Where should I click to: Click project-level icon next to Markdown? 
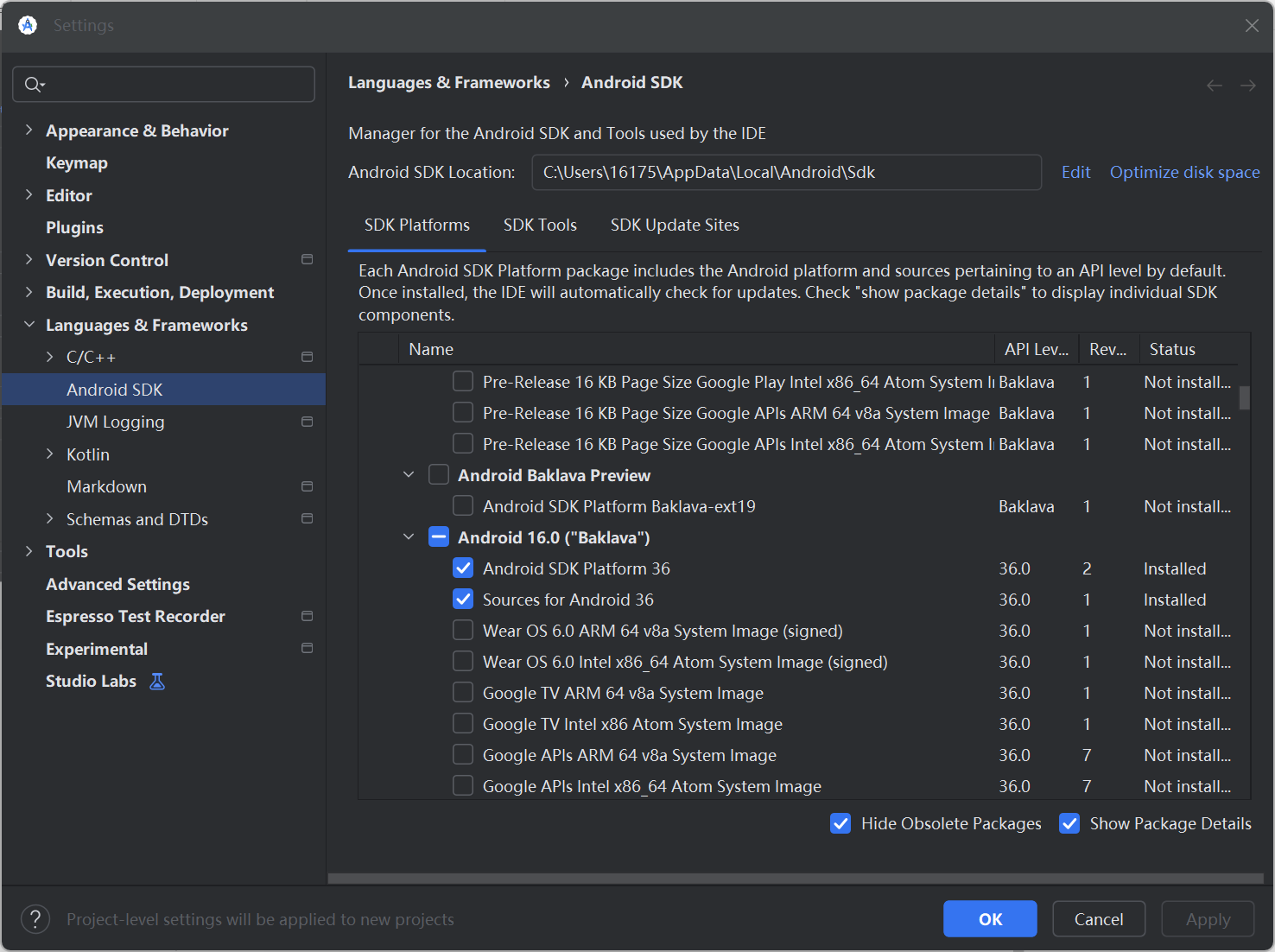click(x=307, y=486)
